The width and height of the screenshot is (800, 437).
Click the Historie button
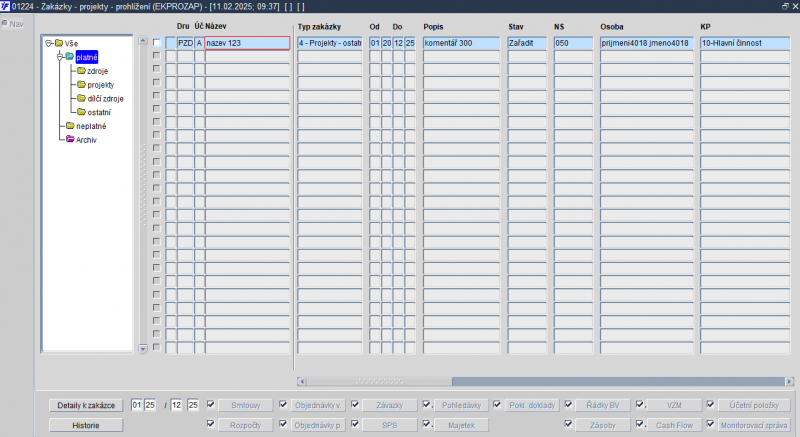tap(86, 425)
